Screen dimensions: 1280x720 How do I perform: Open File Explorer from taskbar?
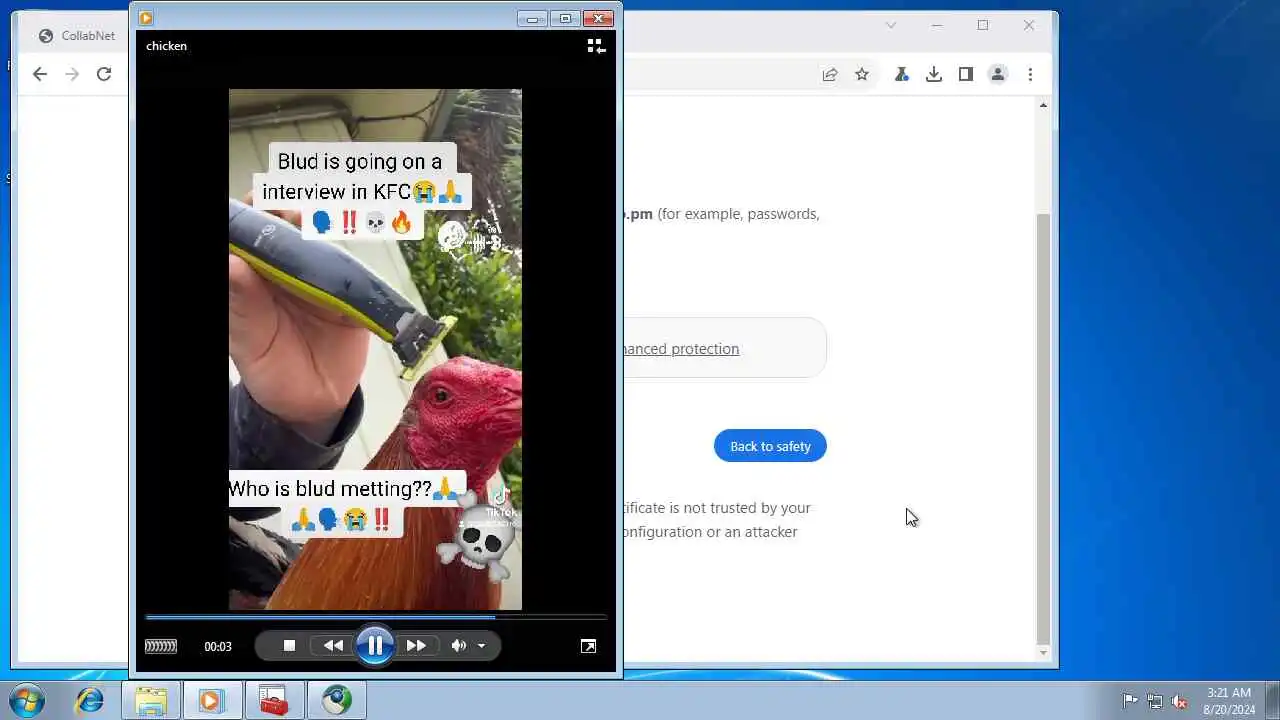click(x=151, y=701)
